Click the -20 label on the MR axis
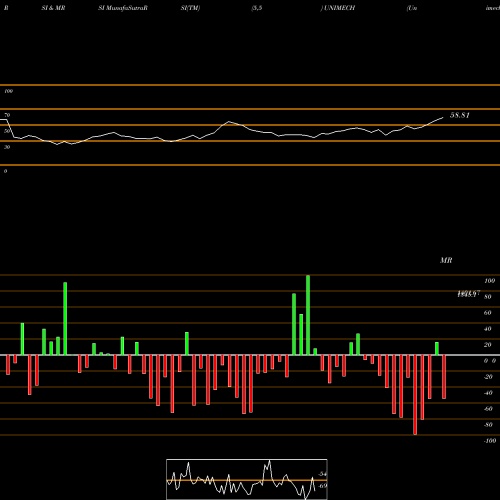The height and width of the screenshot is (500, 500). click(x=488, y=377)
